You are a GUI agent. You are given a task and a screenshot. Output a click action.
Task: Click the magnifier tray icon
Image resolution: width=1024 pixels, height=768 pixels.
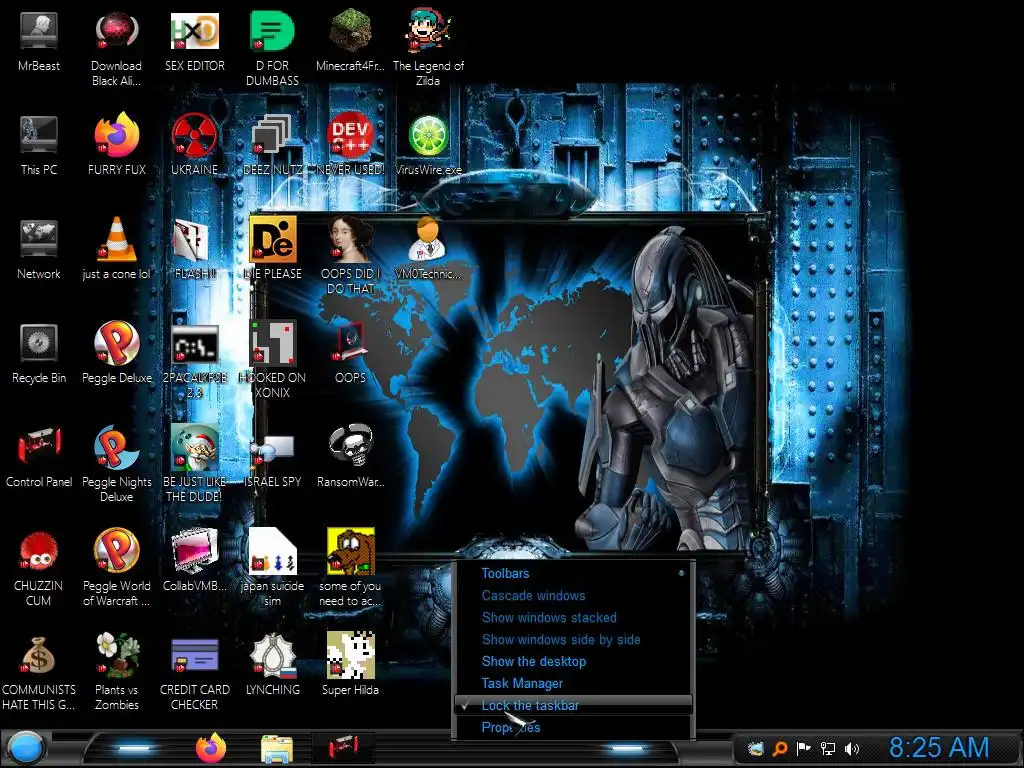click(779, 748)
